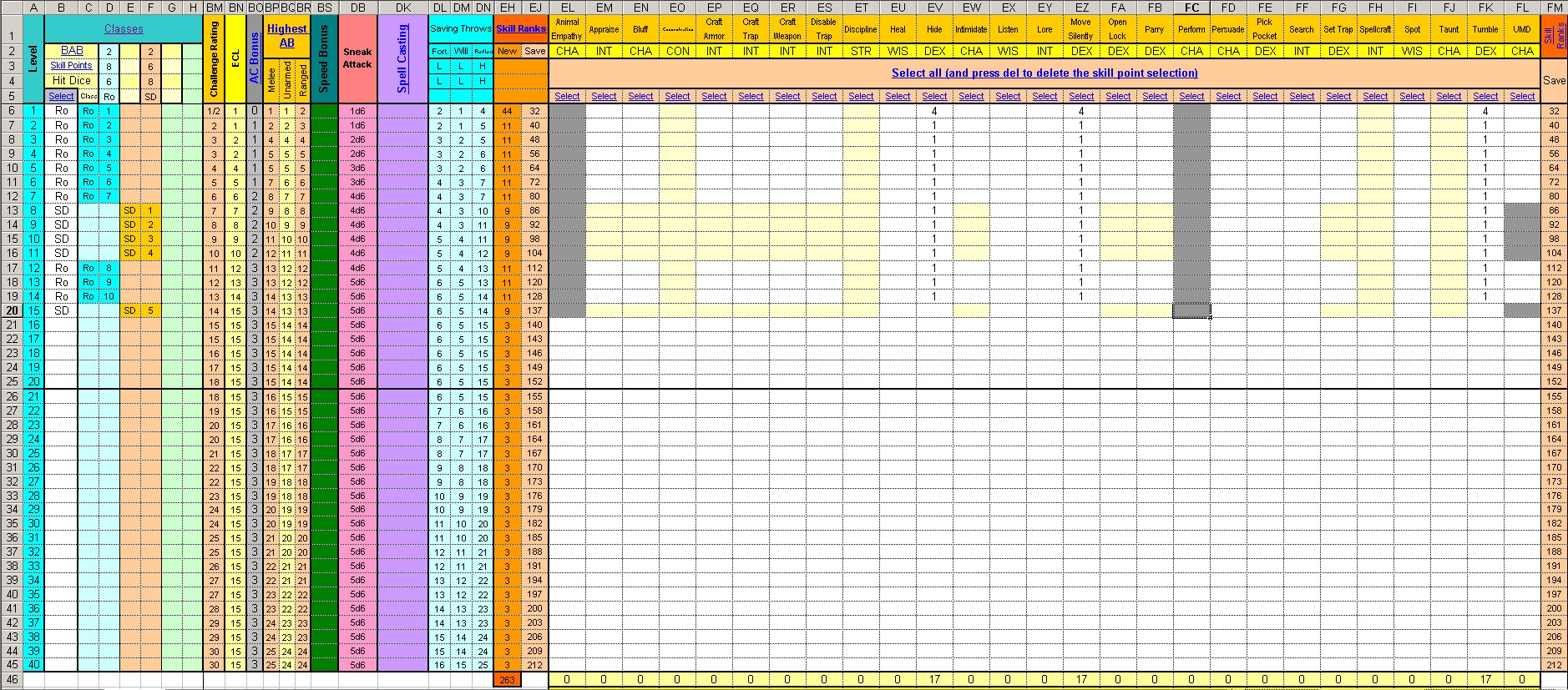This screenshot has height=690, width=1568.
Task: Click the 'Select all' skill point link
Action: [1044, 73]
